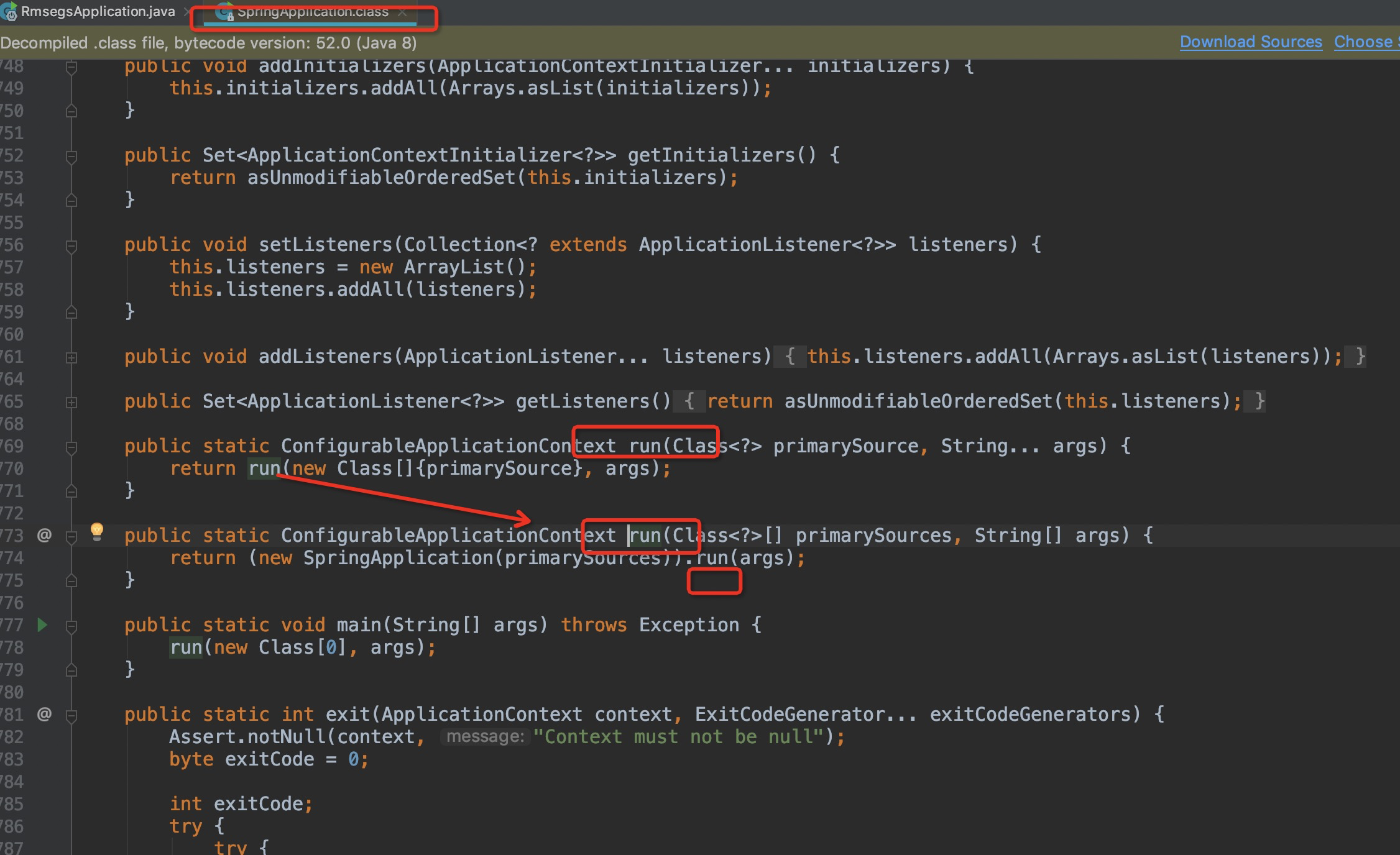Click the @ gutter marker beside exit method
The height and width of the screenshot is (855, 1400).
click(x=44, y=714)
